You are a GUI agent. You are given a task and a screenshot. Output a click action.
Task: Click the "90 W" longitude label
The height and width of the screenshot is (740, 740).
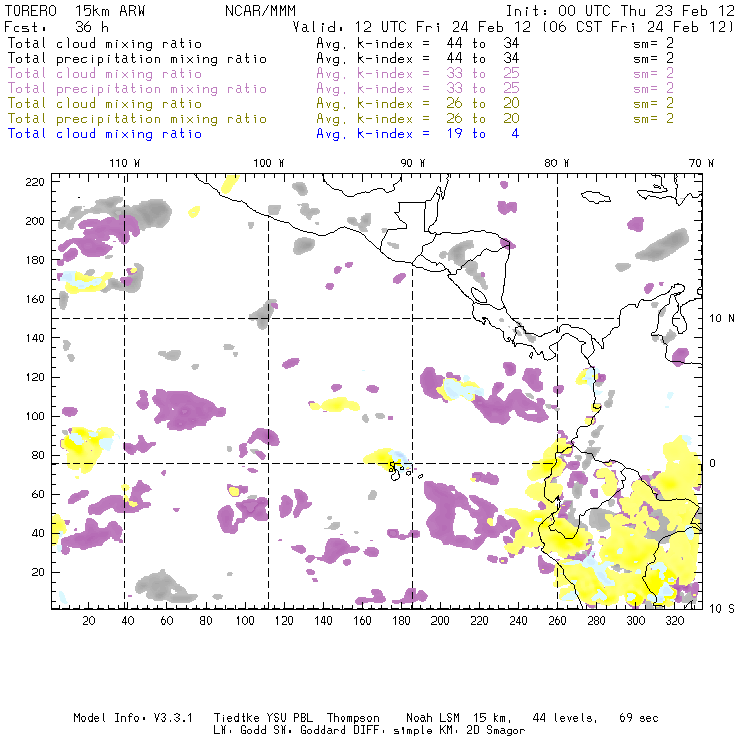(x=413, y=163)
